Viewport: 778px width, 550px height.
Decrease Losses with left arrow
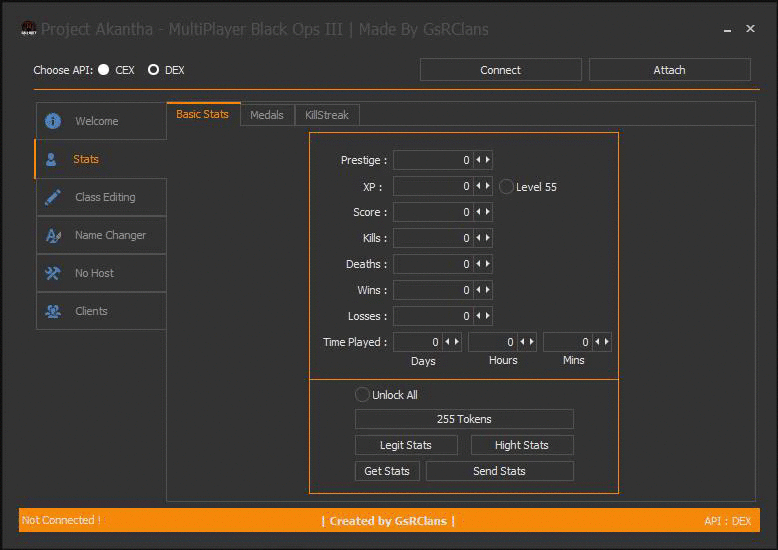coord(478,316)
